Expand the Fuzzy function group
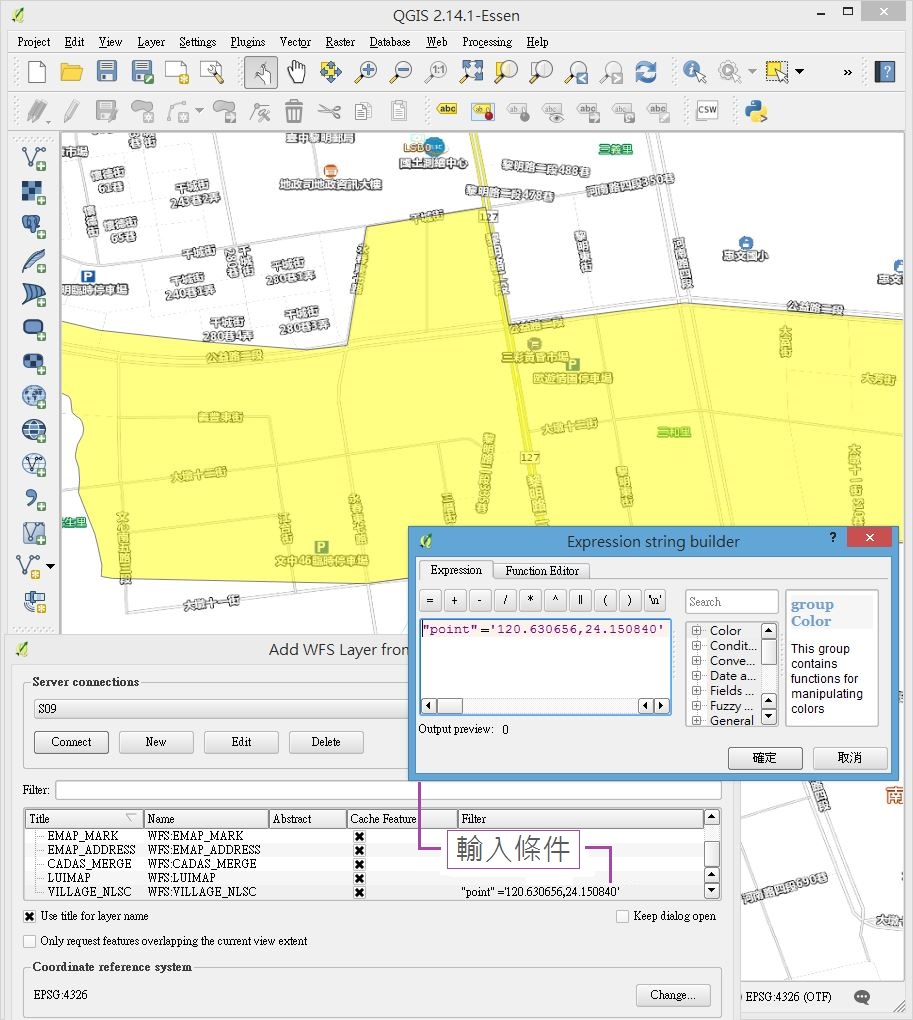The height and width of the screenshot is (1020, 913). (x=696, y=706)
